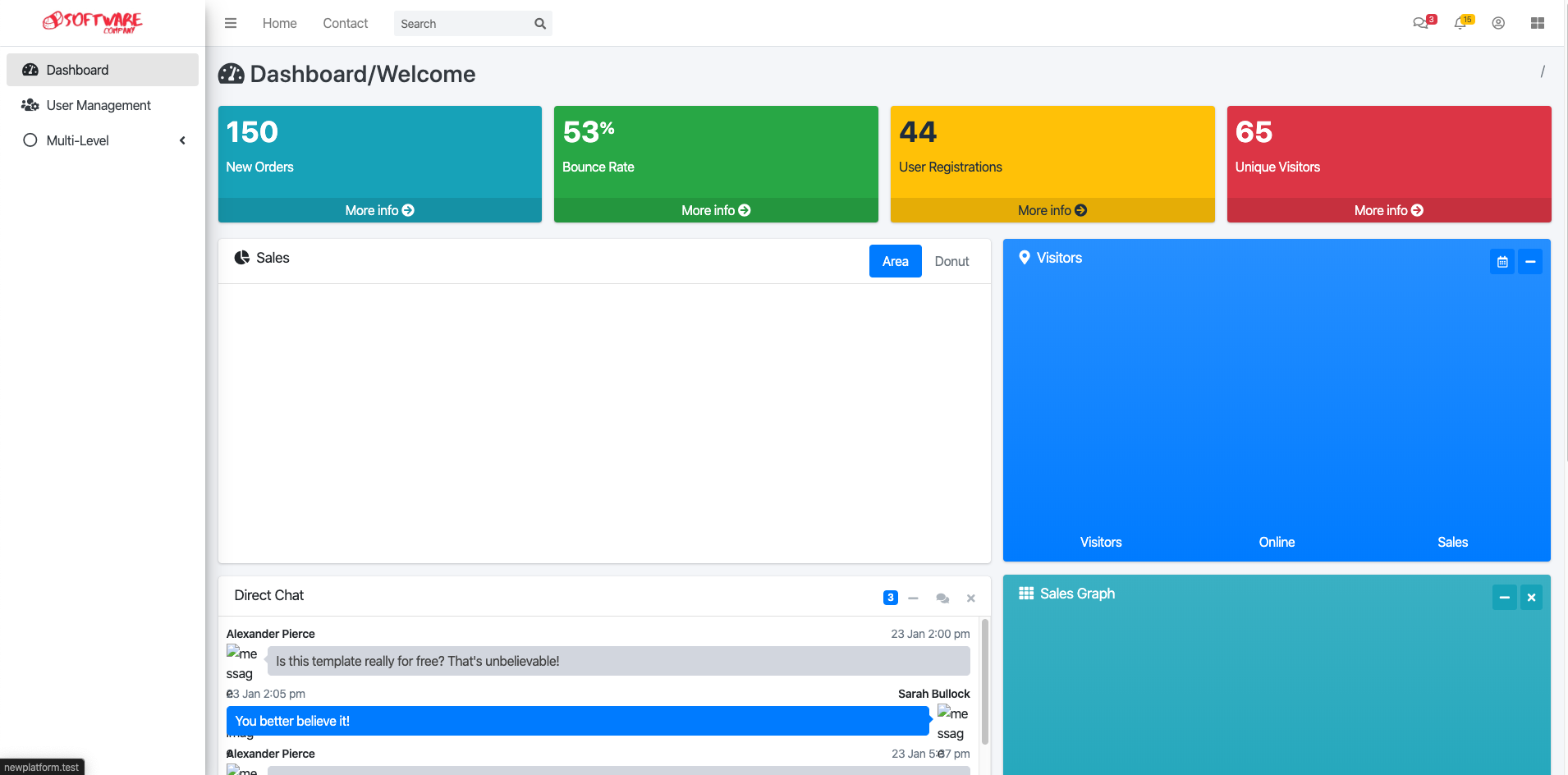Open the messages icon showing 3 unread
The width and height of the screenshot is (1568, 775).
pos(1422,22)
